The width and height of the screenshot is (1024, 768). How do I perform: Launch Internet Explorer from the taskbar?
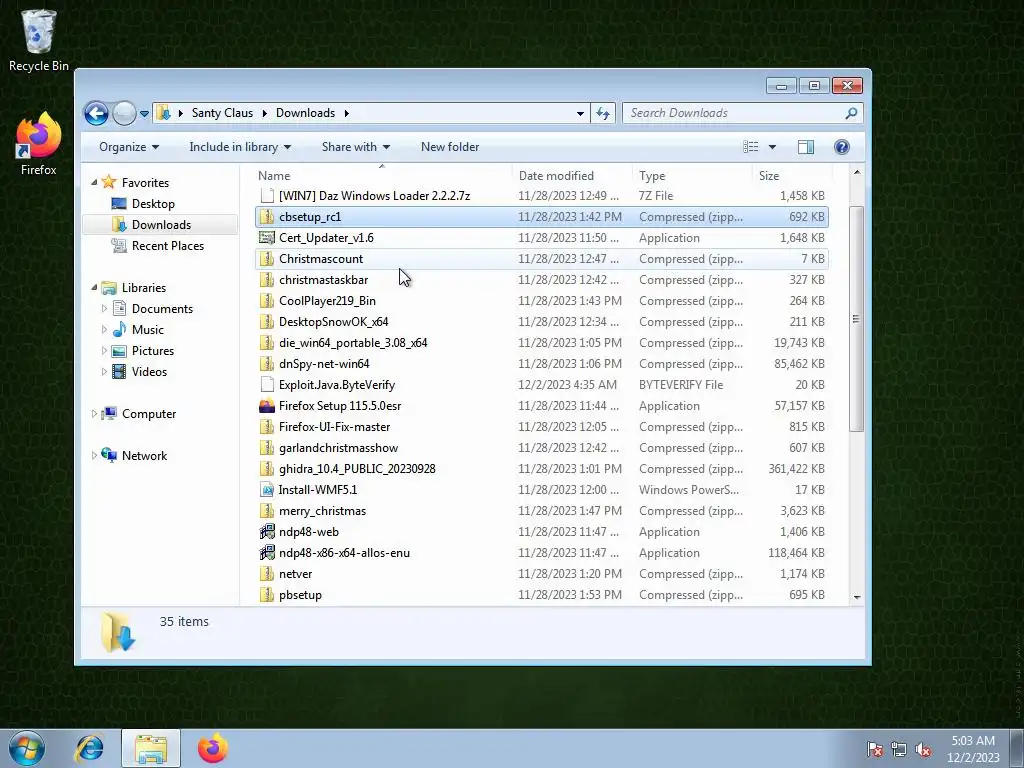point(89,748)
